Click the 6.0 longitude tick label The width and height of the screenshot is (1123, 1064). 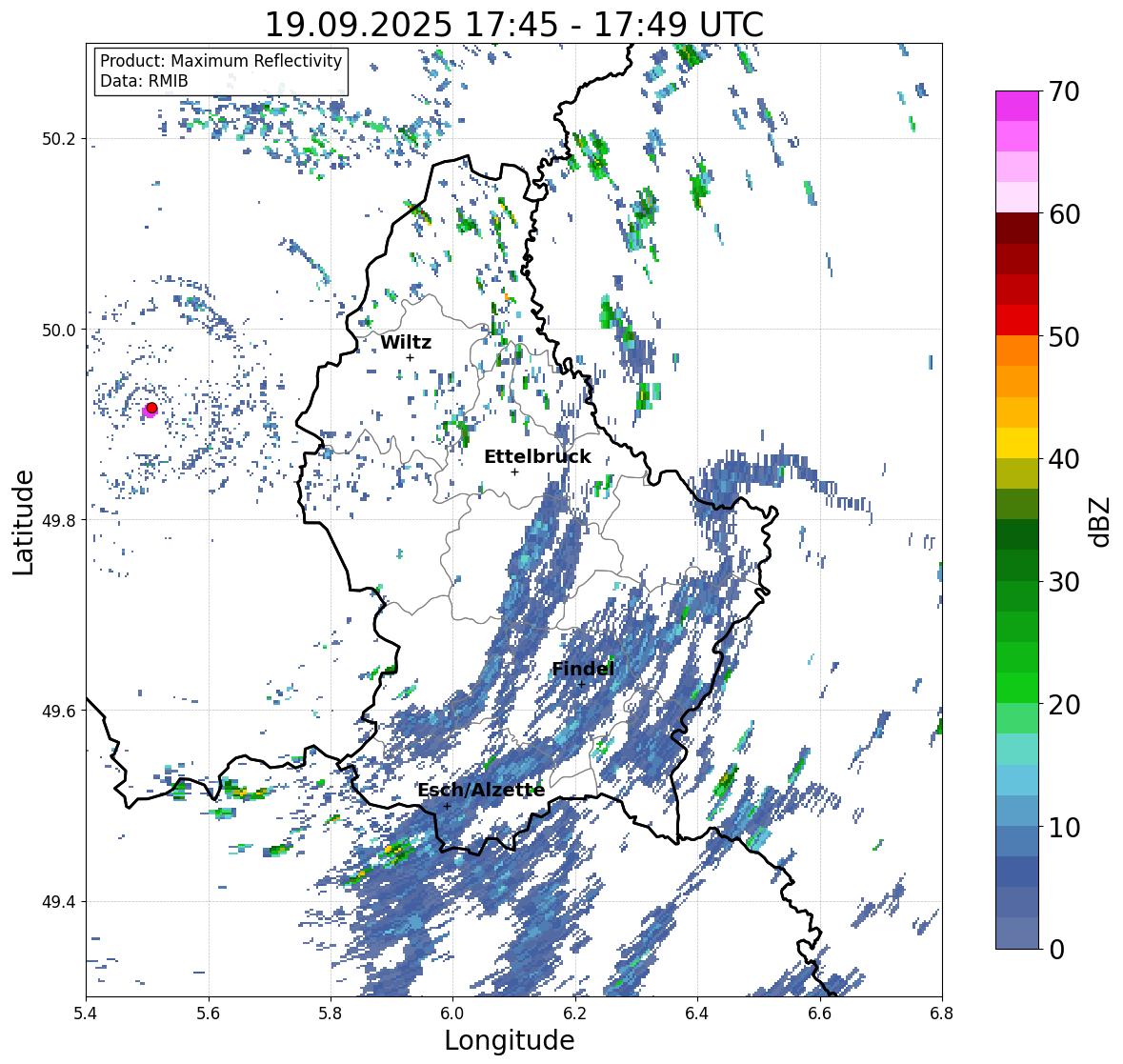(x=452, y=1014)
